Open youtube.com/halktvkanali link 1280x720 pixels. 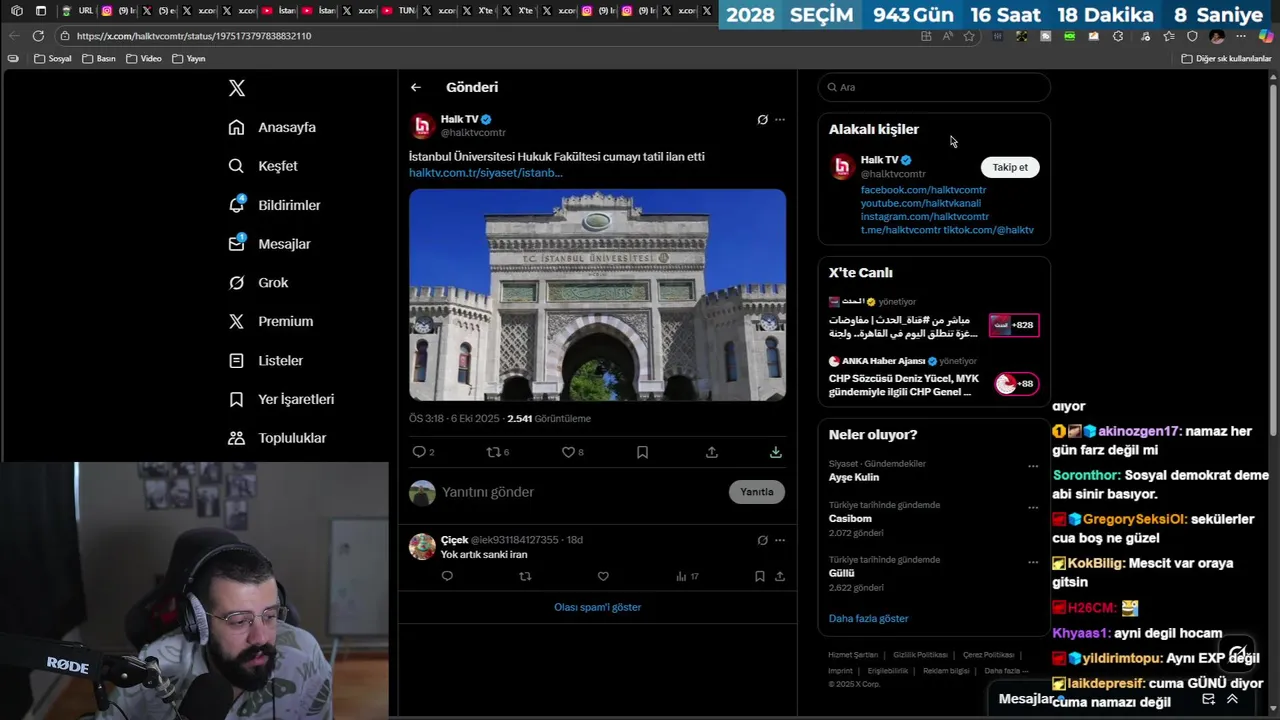tap(921, 203)
